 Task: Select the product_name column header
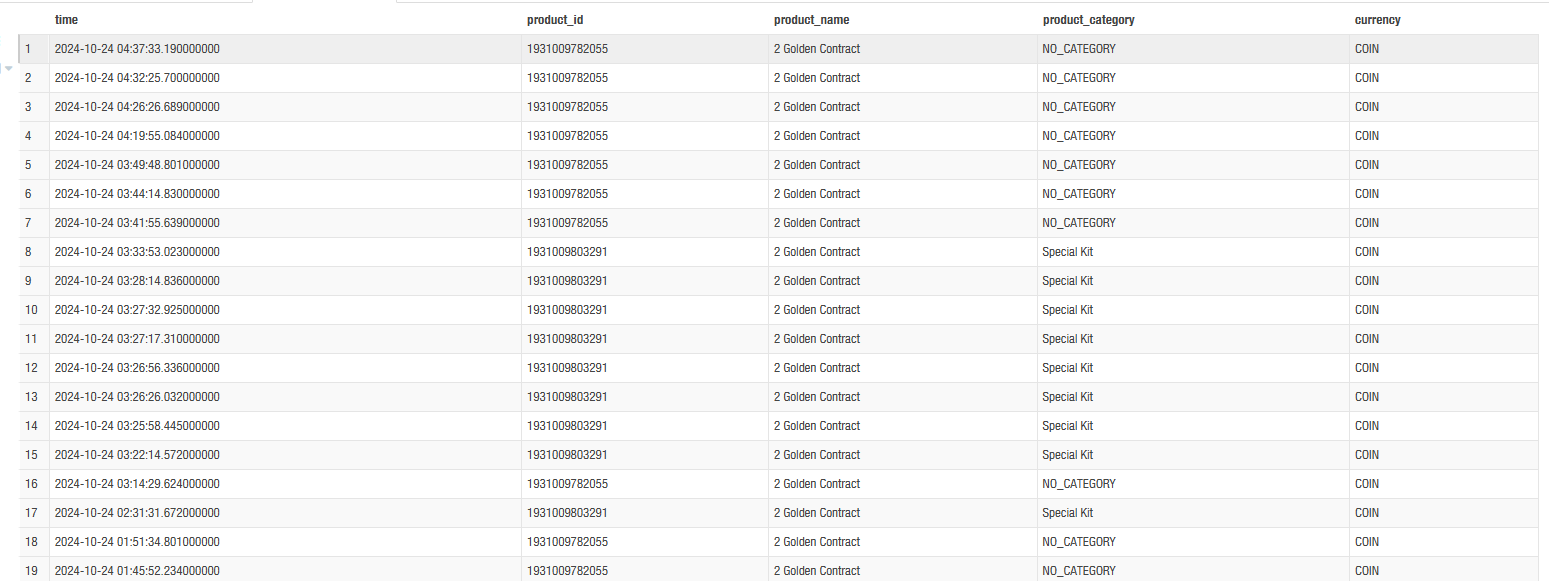pyautogui.click(x=811, y=20)
